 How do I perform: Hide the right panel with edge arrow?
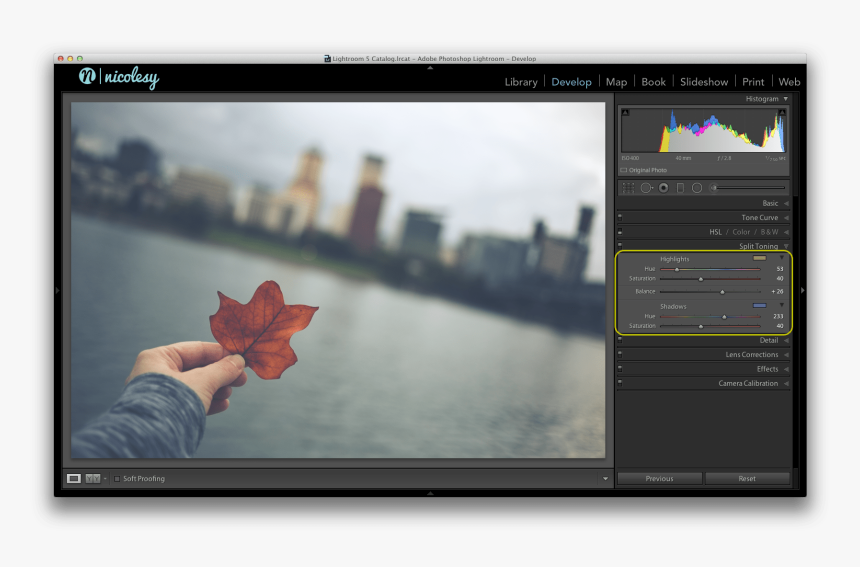(x=802, y=290)
